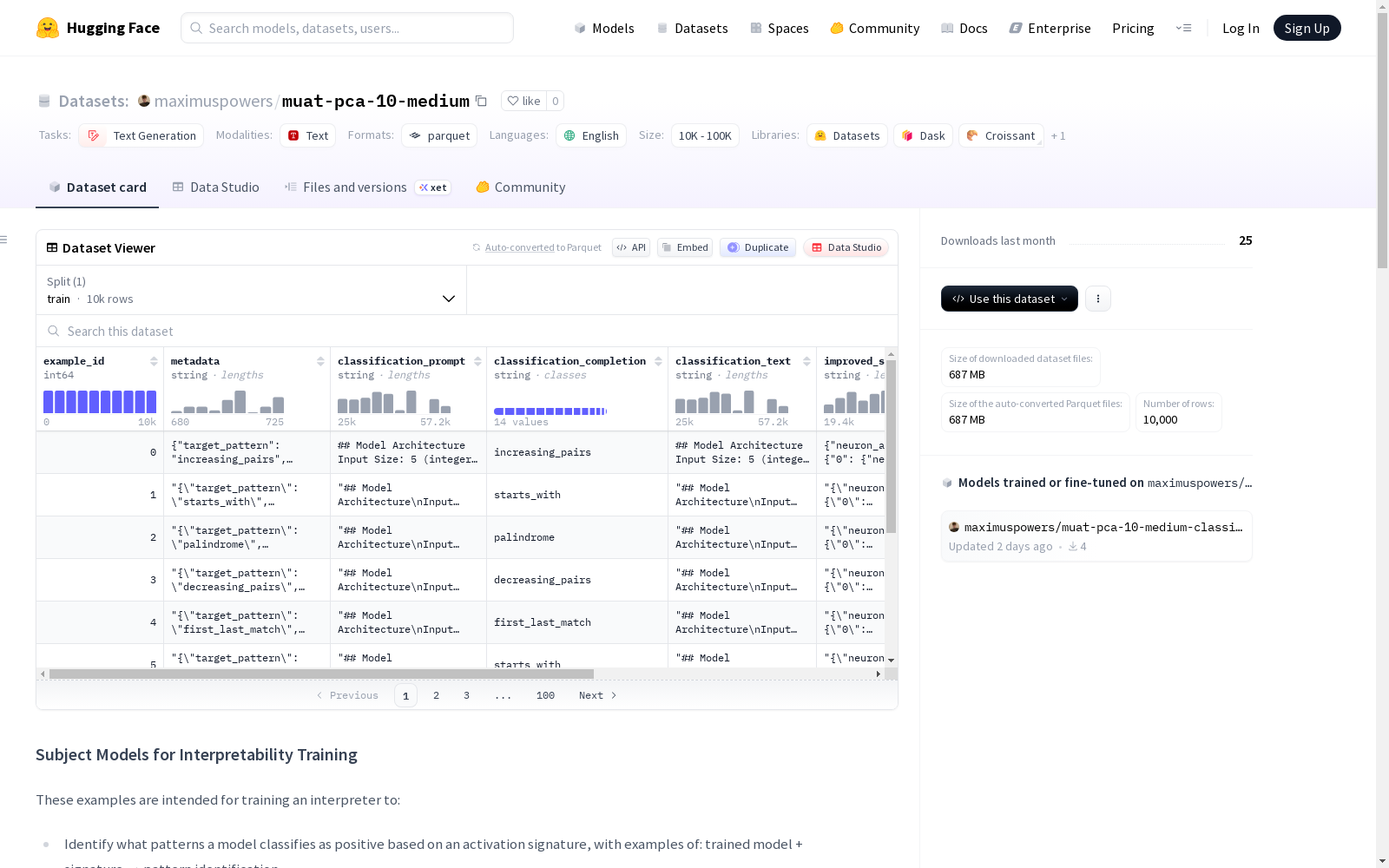The width and height of the screenshot is (1389, 868).
Task: Click the API button in viewer
Action: coord(631,247)
